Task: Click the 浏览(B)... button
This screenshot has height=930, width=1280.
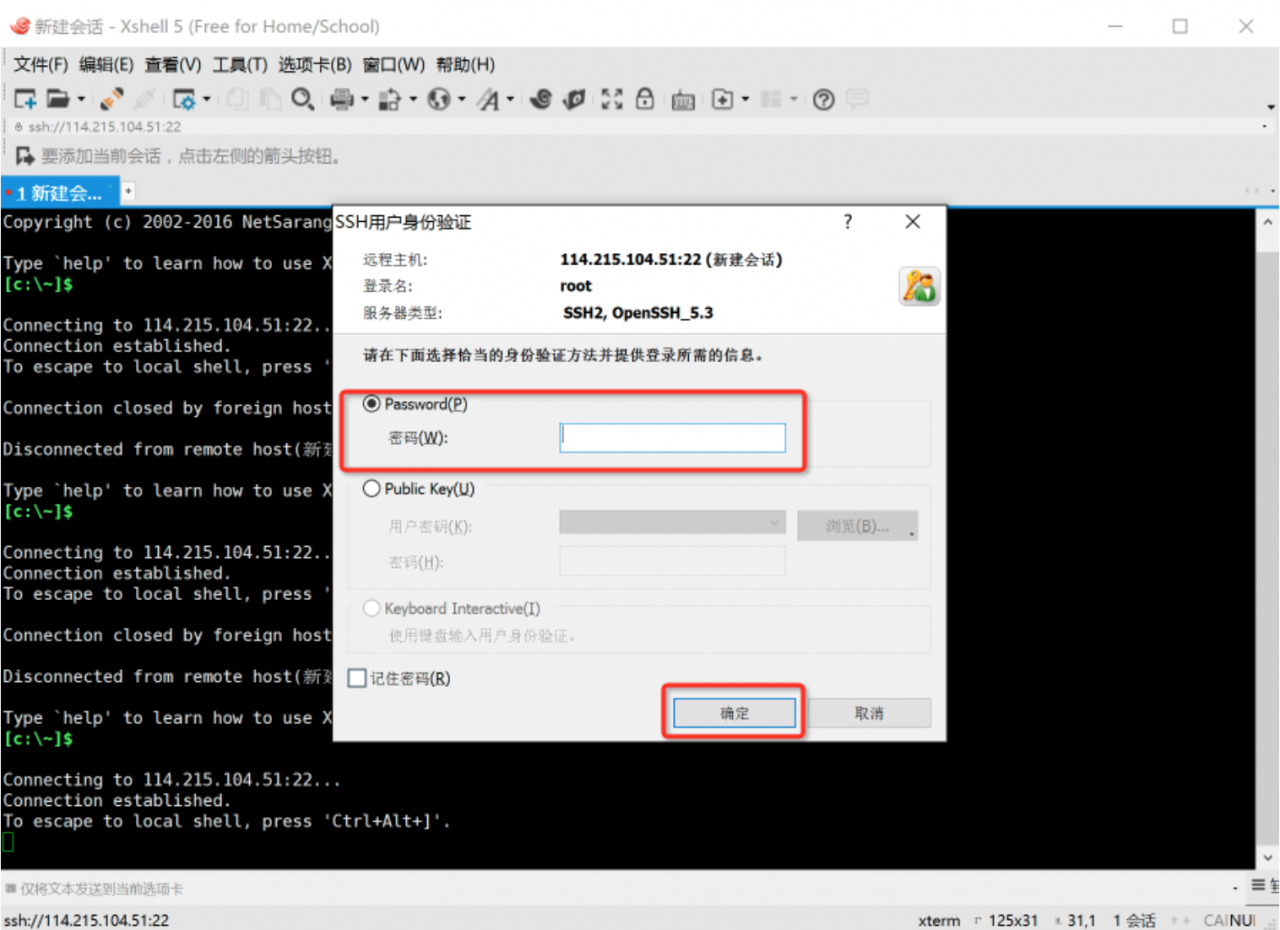Action: click(x=857, y=526)
